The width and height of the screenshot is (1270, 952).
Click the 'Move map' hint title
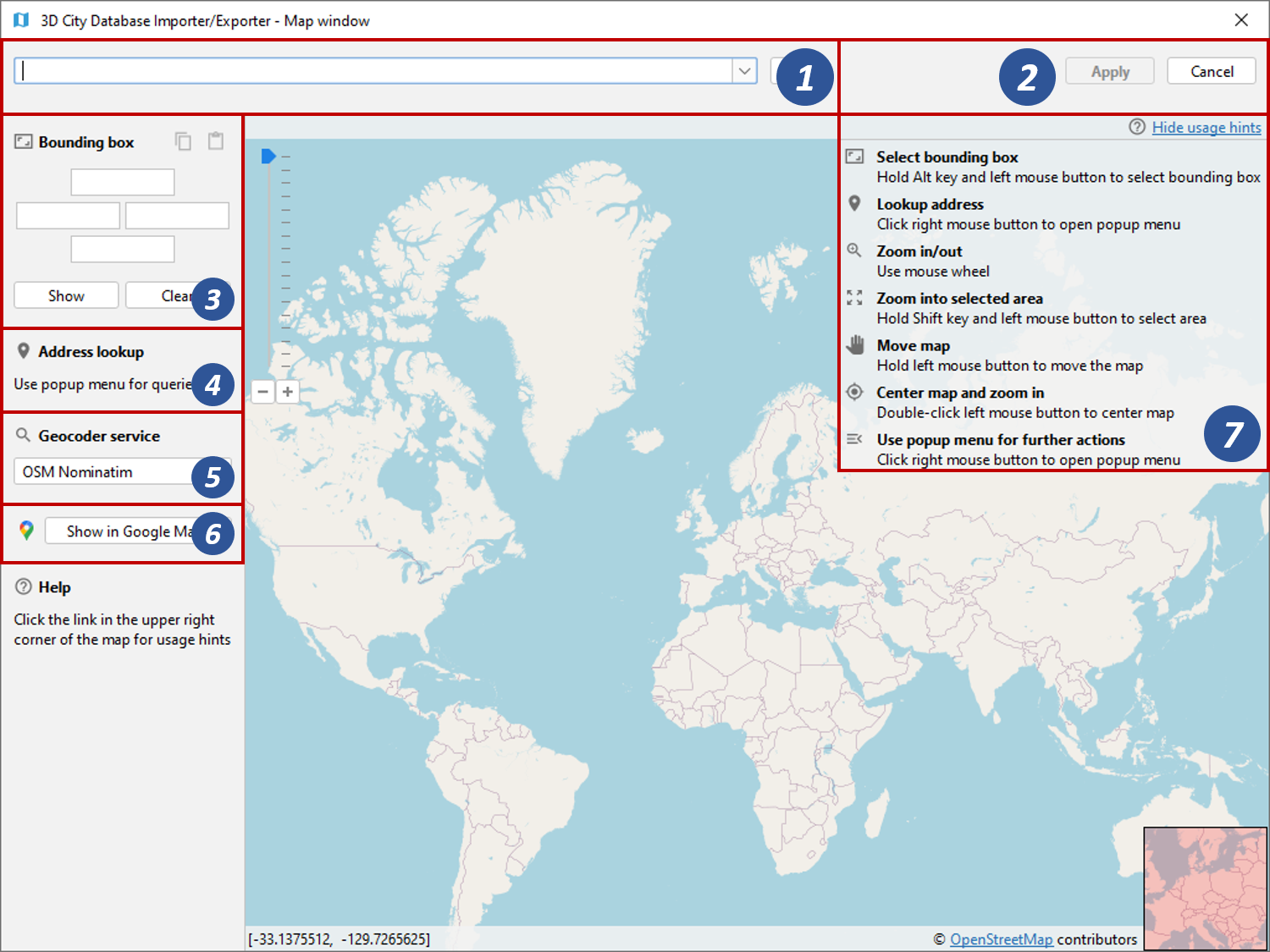click(x=914, y=345)
